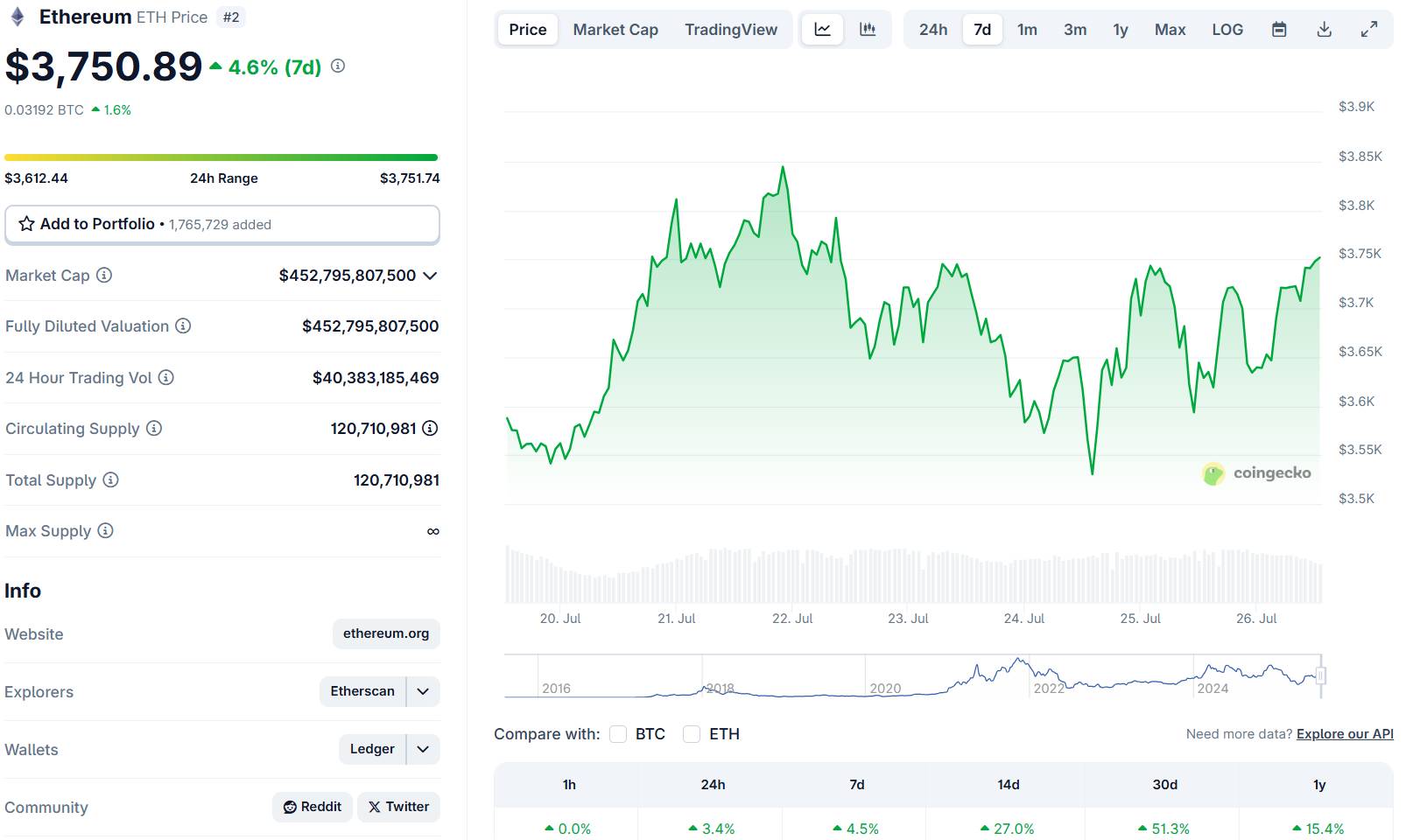Screen dimensions: 1413x840
Task: Expand Market Cap value chevron
Action: click(x=430, y=276)
